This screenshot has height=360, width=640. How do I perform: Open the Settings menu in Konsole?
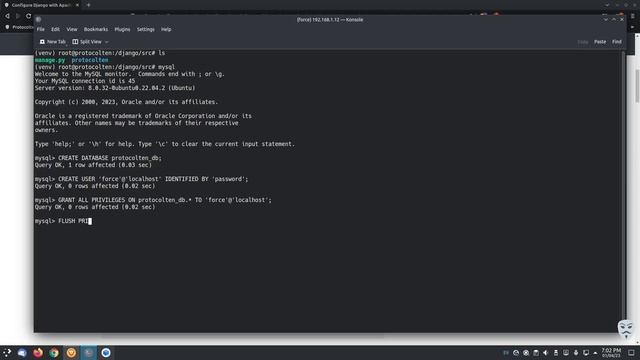point(145,29)
